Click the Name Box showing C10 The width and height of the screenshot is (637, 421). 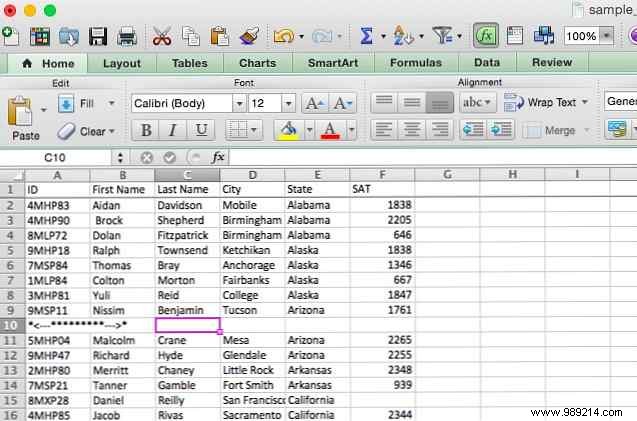pyautogui.click(x=55, y=158)
